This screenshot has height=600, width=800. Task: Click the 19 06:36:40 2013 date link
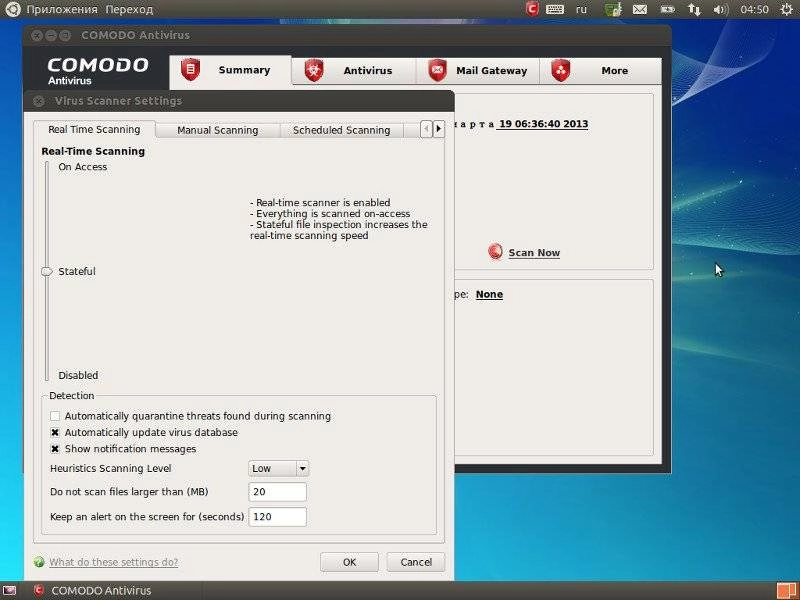point(543,124)
